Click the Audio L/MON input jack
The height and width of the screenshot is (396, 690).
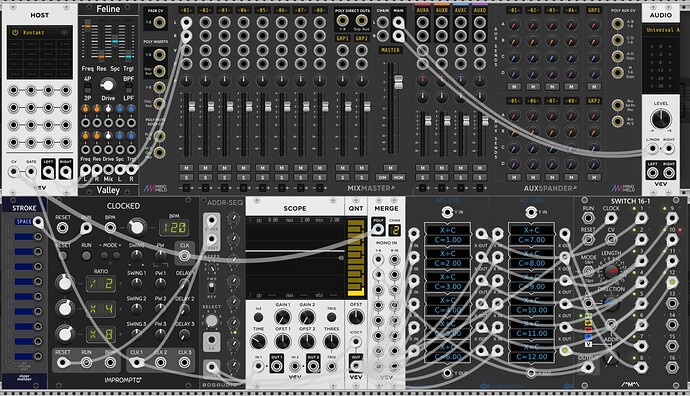pyautogui.click(x=653, y=149)
